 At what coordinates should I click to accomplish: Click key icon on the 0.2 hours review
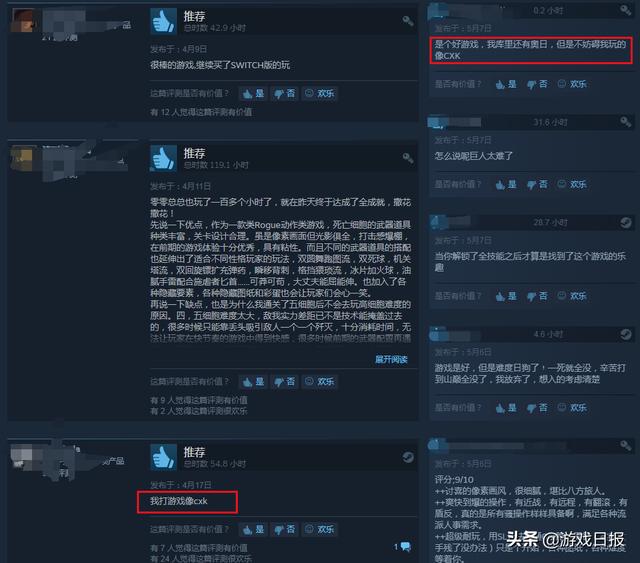[x=625, y=10]
